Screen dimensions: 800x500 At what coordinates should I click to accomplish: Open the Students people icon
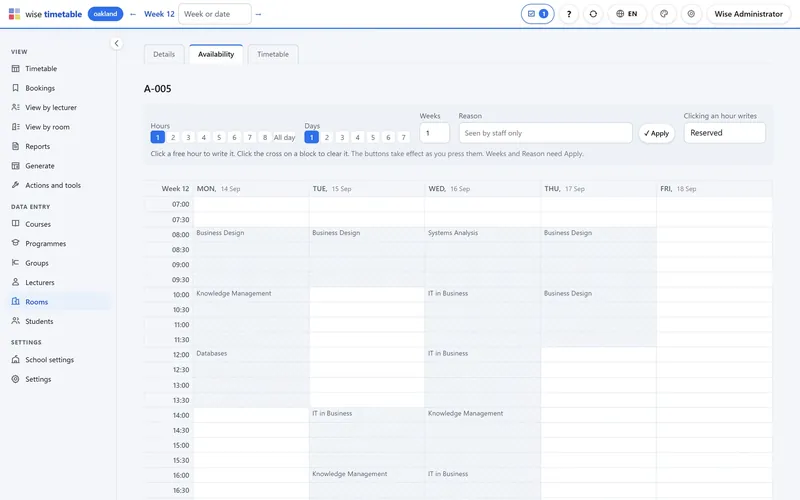point(16,321)
